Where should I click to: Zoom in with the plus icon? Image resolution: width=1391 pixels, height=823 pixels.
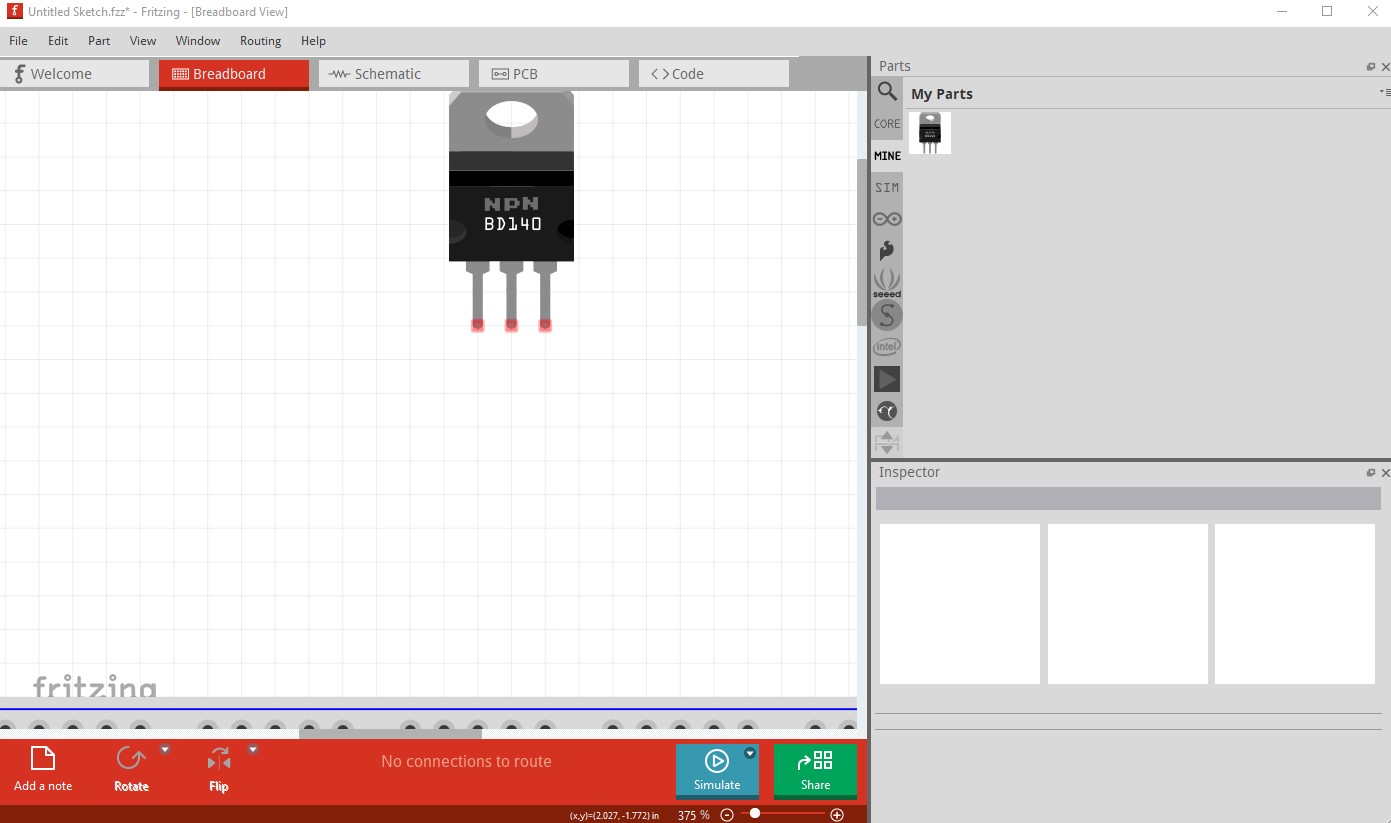[837, 815]
